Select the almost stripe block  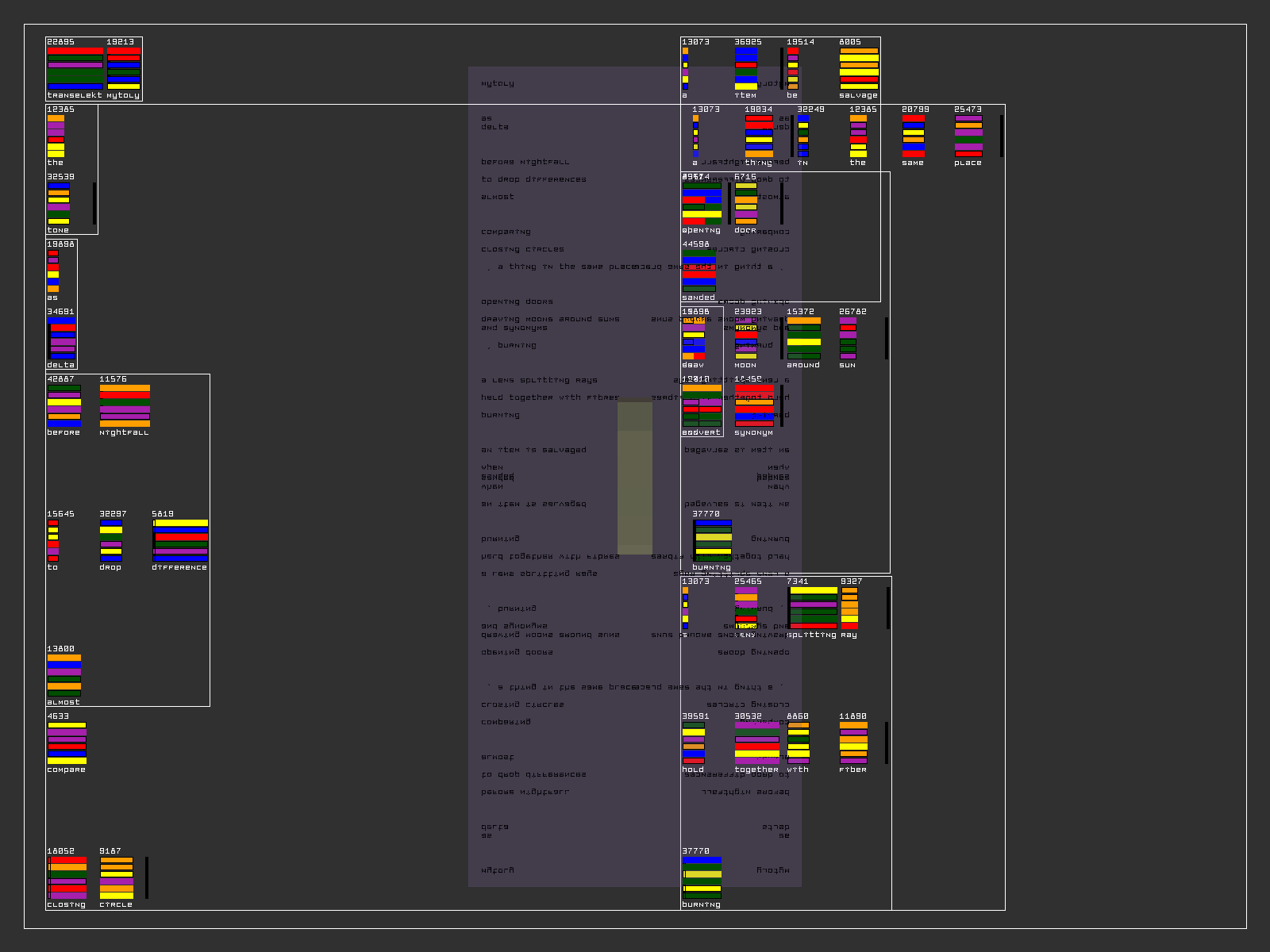tap(63, 675)
